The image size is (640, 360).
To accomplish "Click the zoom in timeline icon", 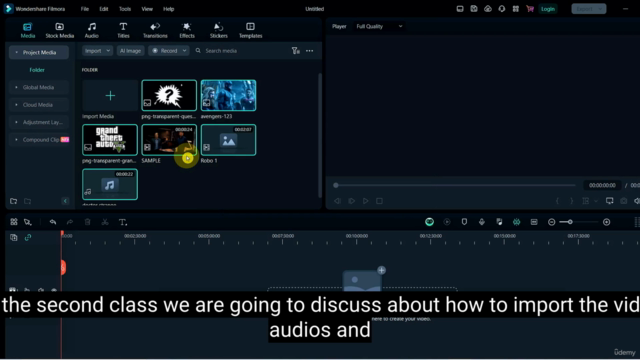I will tap(607, 222).
